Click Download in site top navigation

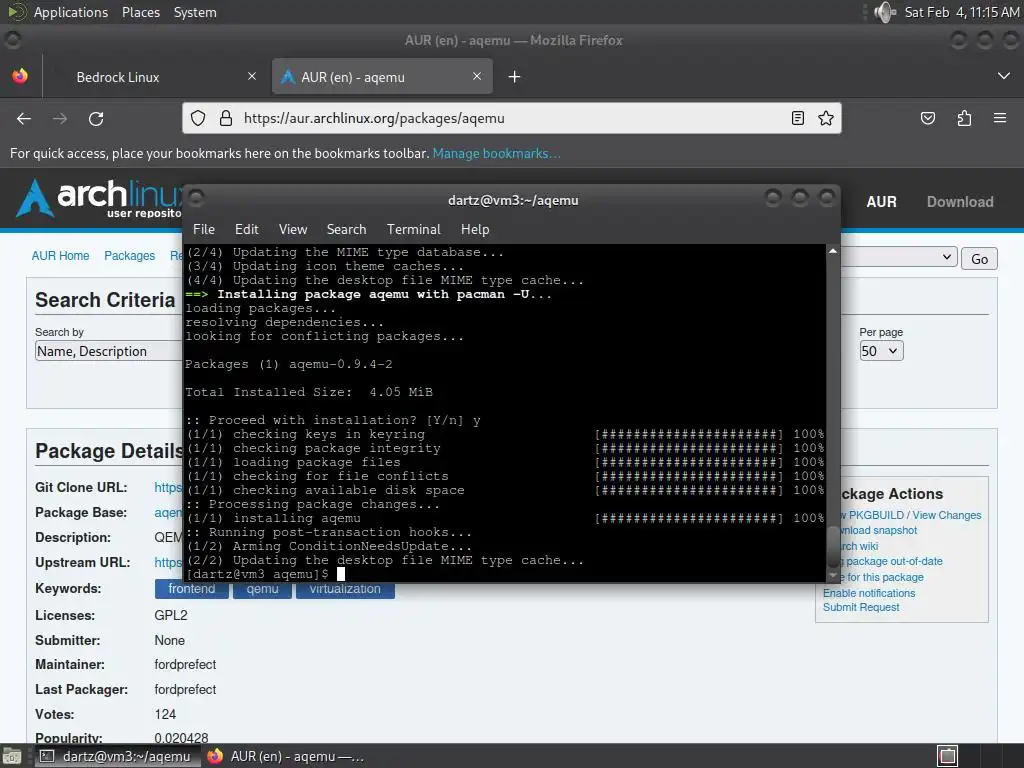(x=960, y=202)
